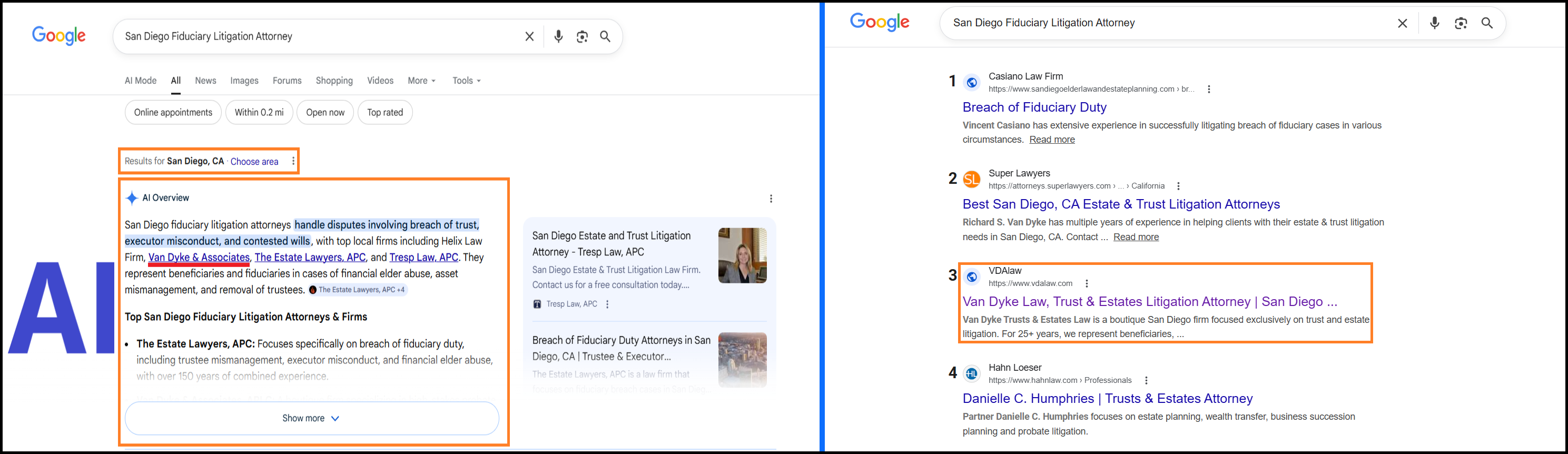Image resolution: width=1568 pixels, height=454 pixels.
Task: Apply the Top rated filter chip
Action: (x=386, y=113)
